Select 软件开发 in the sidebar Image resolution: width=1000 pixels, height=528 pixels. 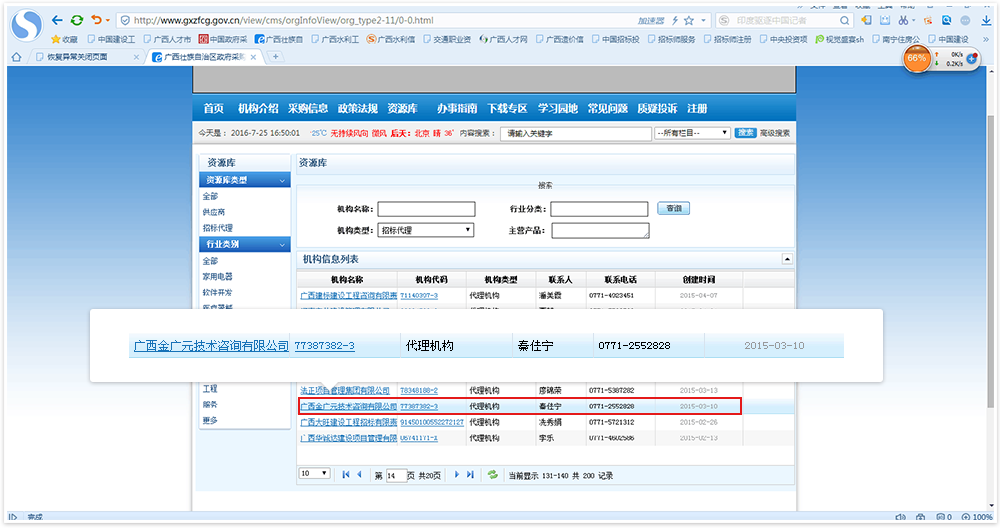tap(217, 293)
